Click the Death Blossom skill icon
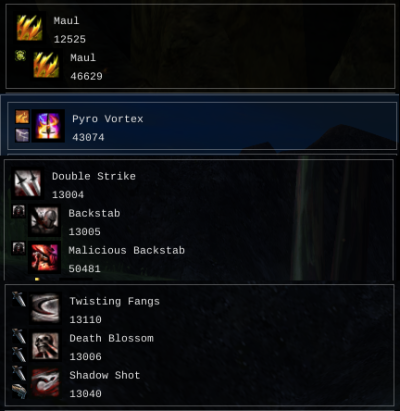The height and width of the screenshot is (411, 400). point(46,345)
